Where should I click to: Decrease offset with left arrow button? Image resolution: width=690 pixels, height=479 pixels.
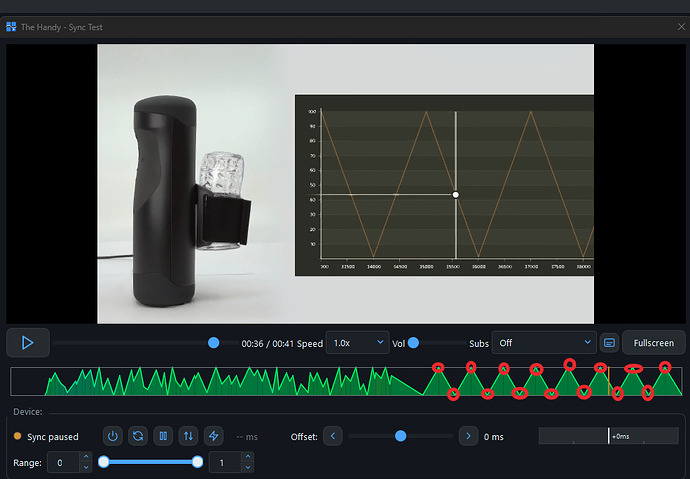pos(333,436)
